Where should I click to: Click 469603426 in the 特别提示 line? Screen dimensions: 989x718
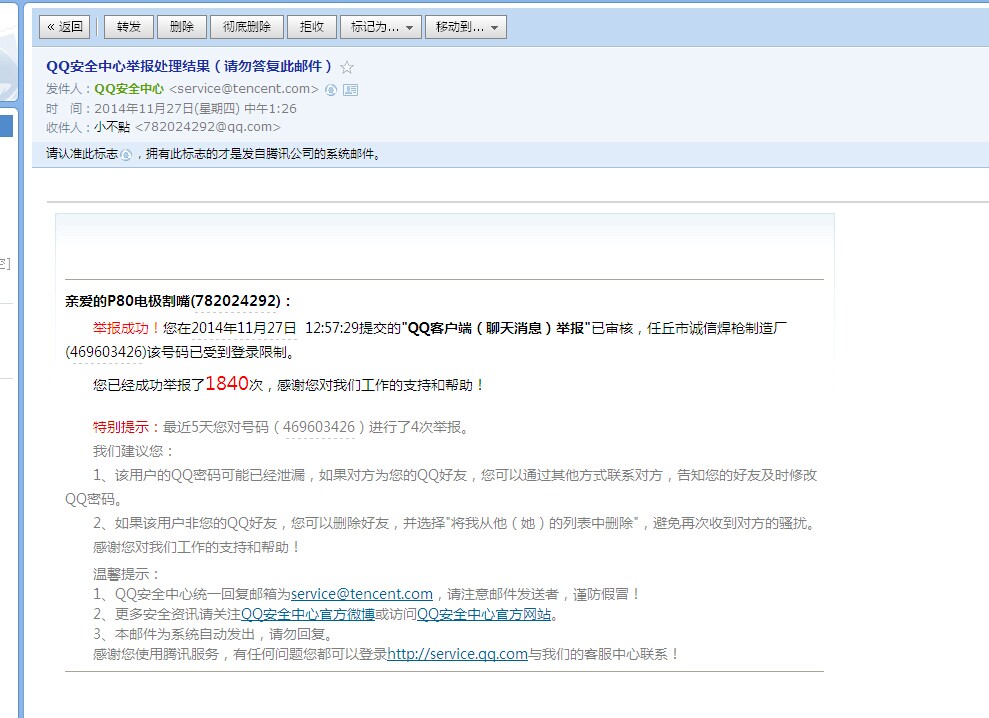319,427
